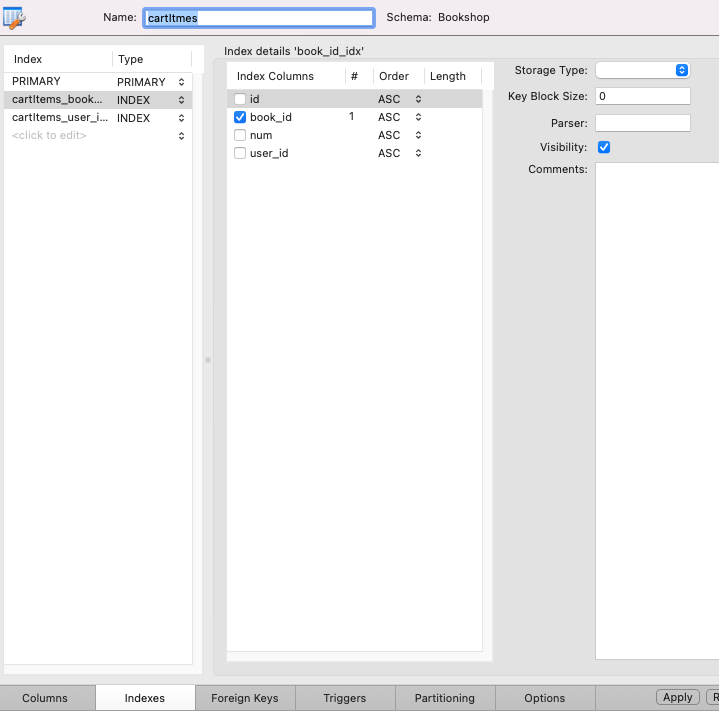Change sort order for id column
This screenshot has height=711, width=719.
[418, 99]
